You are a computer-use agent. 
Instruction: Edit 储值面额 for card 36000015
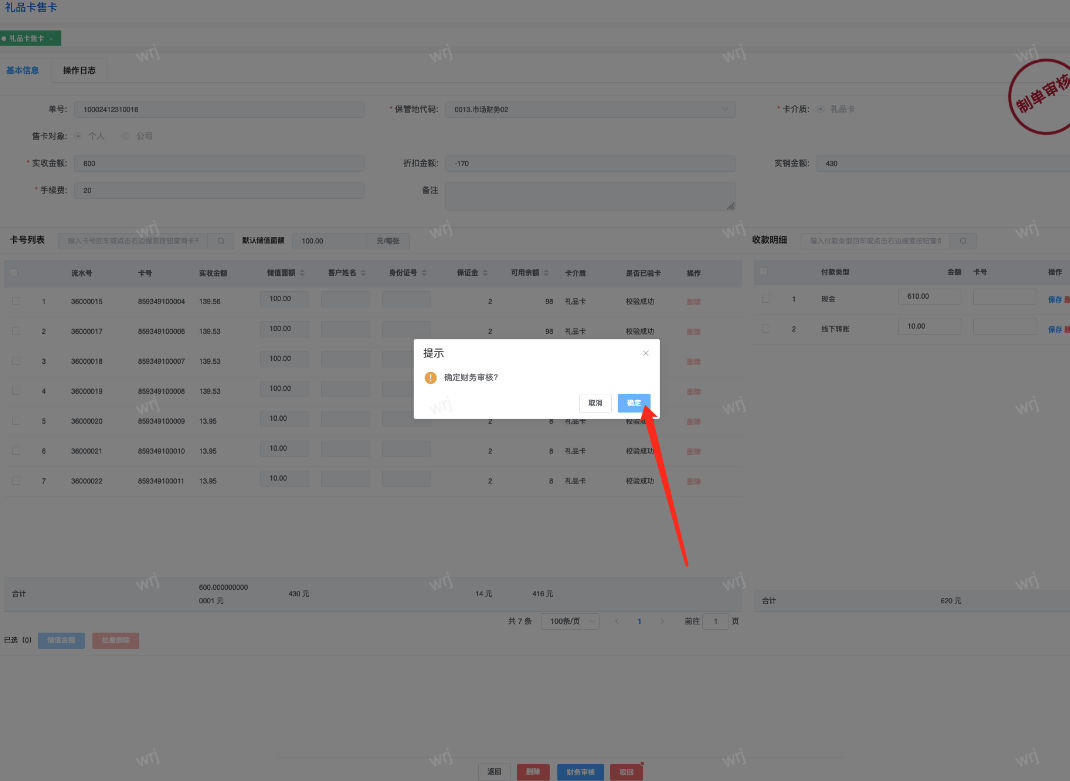pos(285,299)
